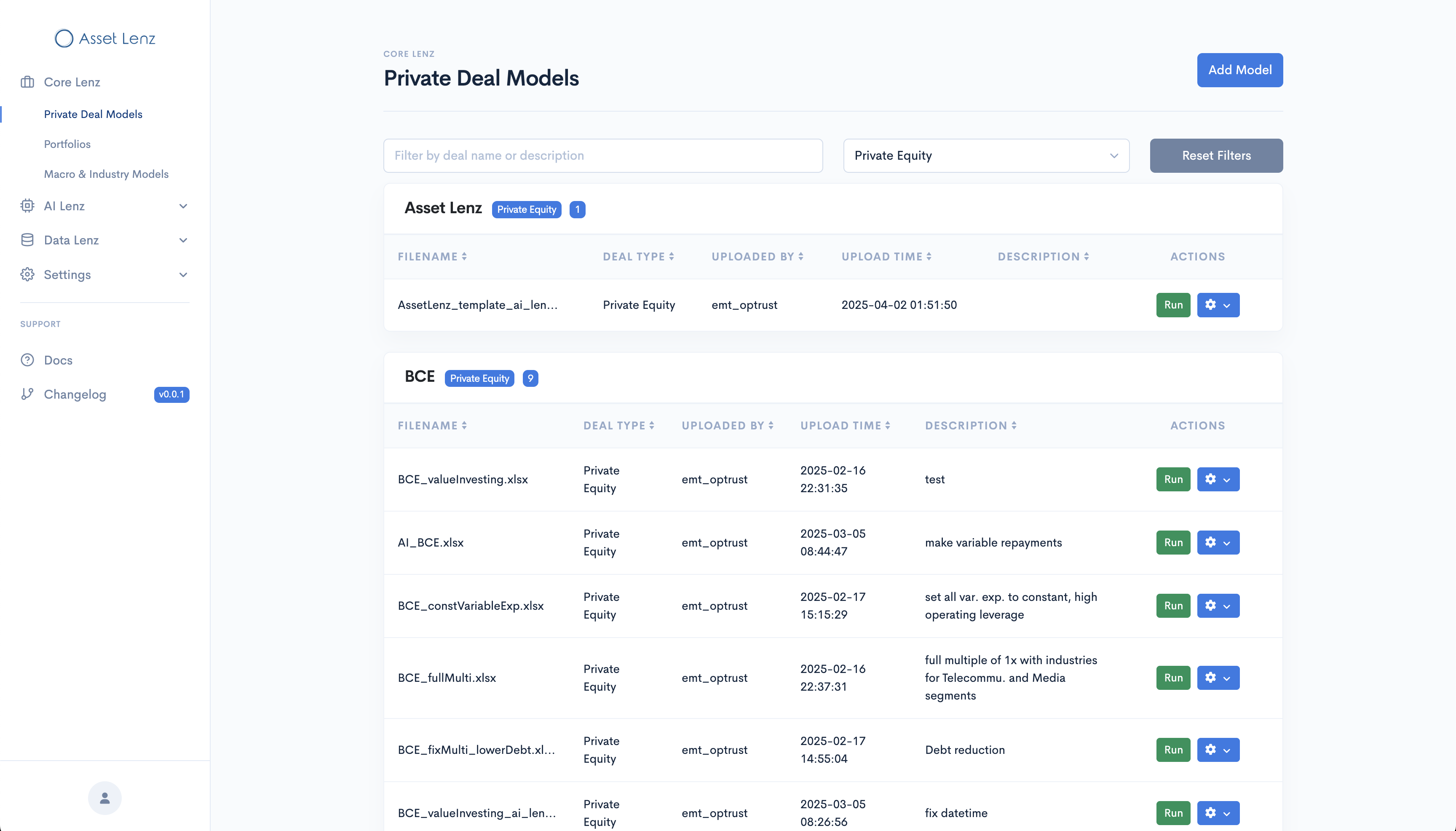Sort BCE table by Deal Type
The width and height of the screenshot is (1456, 831).
(618, 426)
